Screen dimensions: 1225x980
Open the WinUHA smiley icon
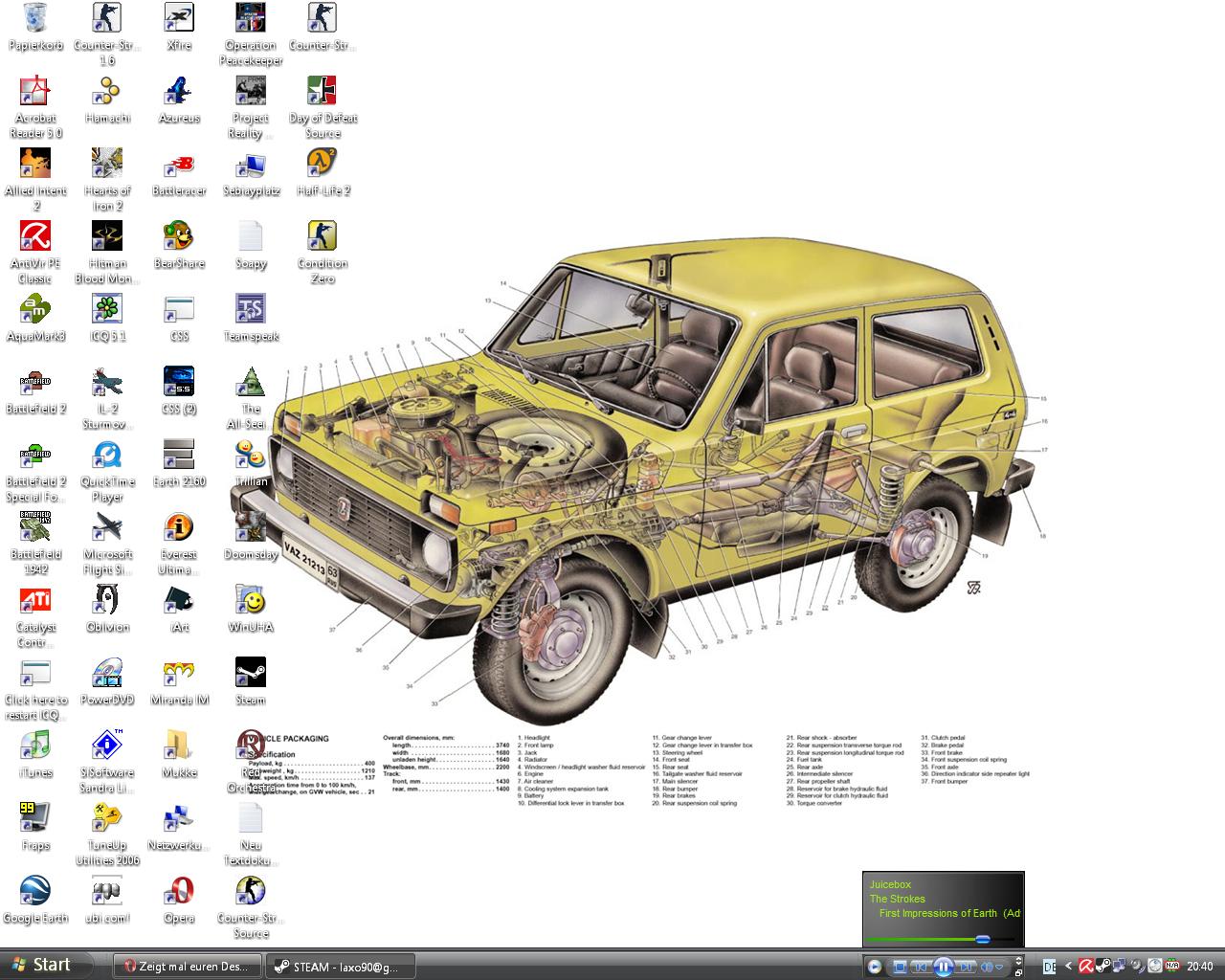tap(251, 610)
